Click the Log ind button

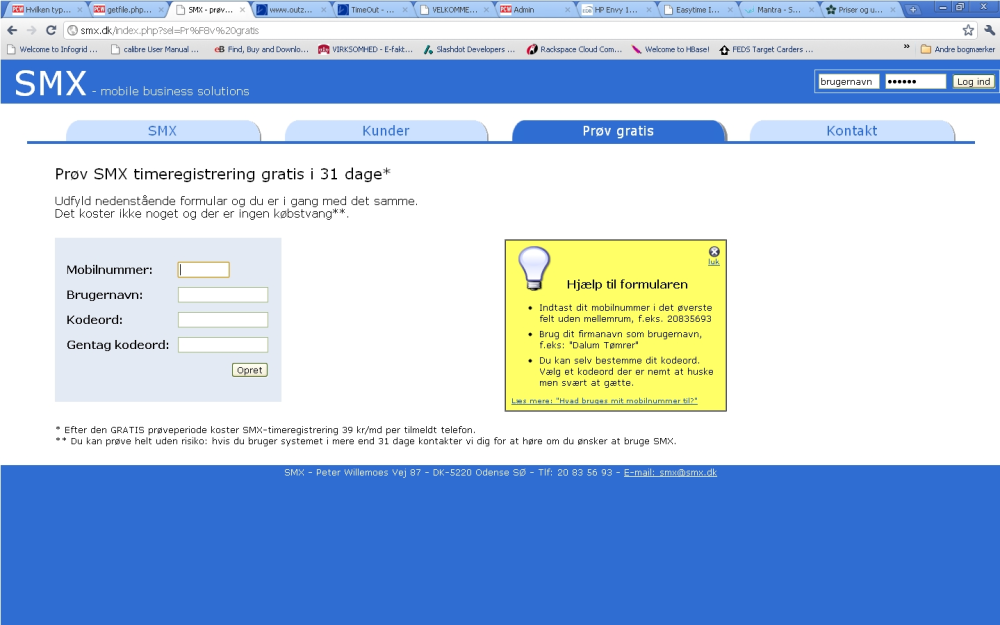click(x=973, y=82)
